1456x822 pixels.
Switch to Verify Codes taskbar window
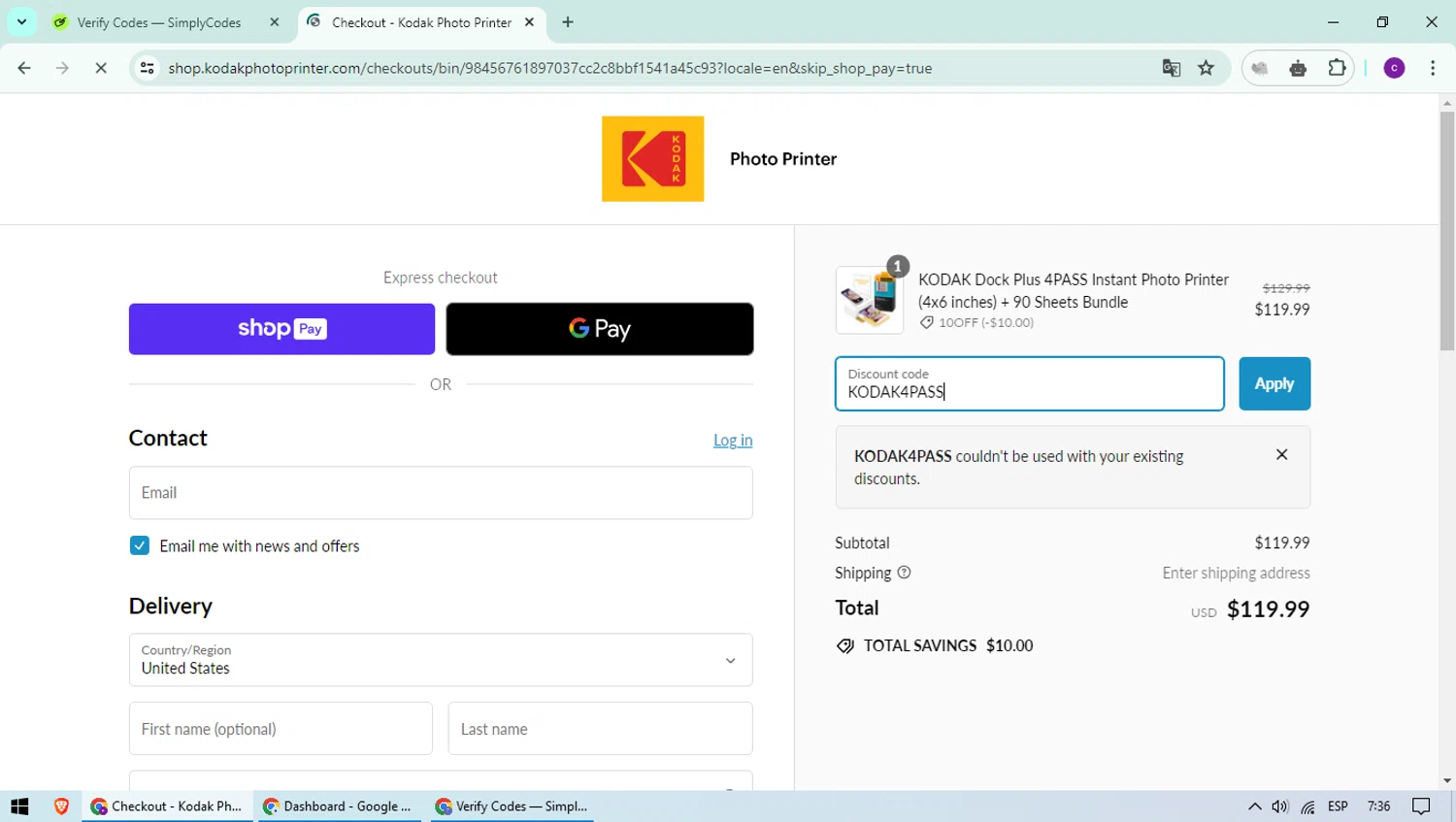(513, 806)
